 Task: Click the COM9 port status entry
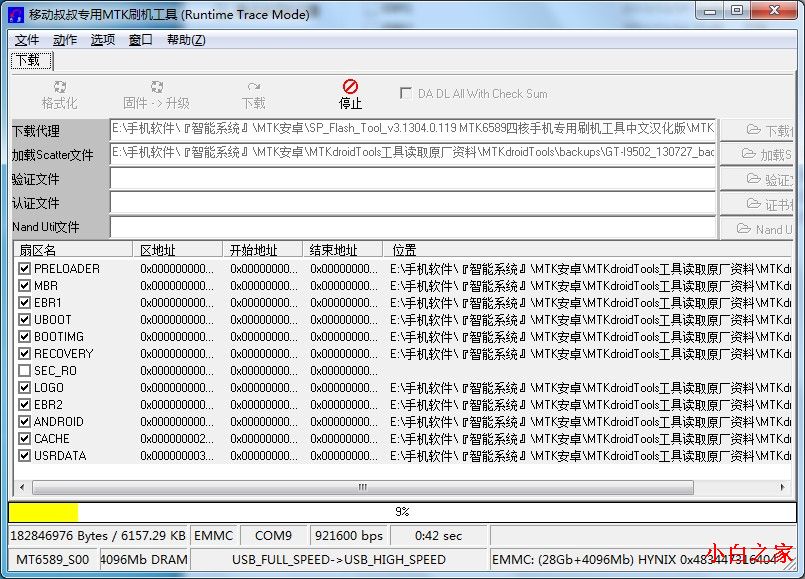[x=273, y=536]
